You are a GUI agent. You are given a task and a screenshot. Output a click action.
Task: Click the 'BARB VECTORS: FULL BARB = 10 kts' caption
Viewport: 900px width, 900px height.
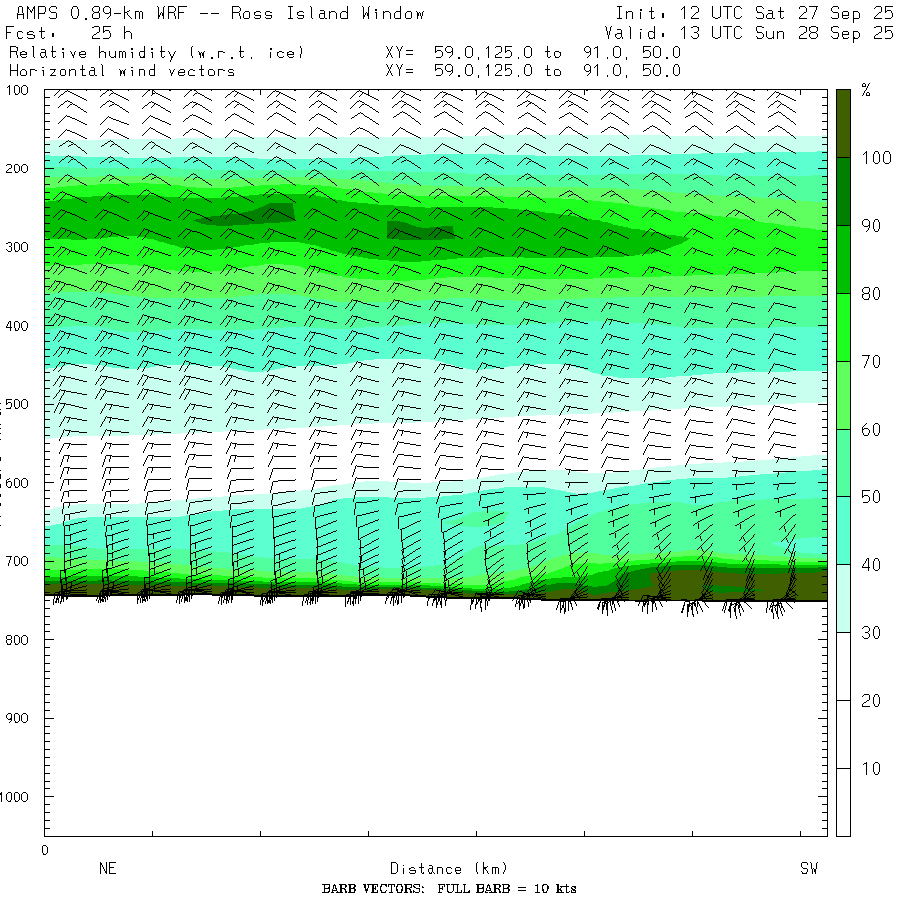point(449,889)
